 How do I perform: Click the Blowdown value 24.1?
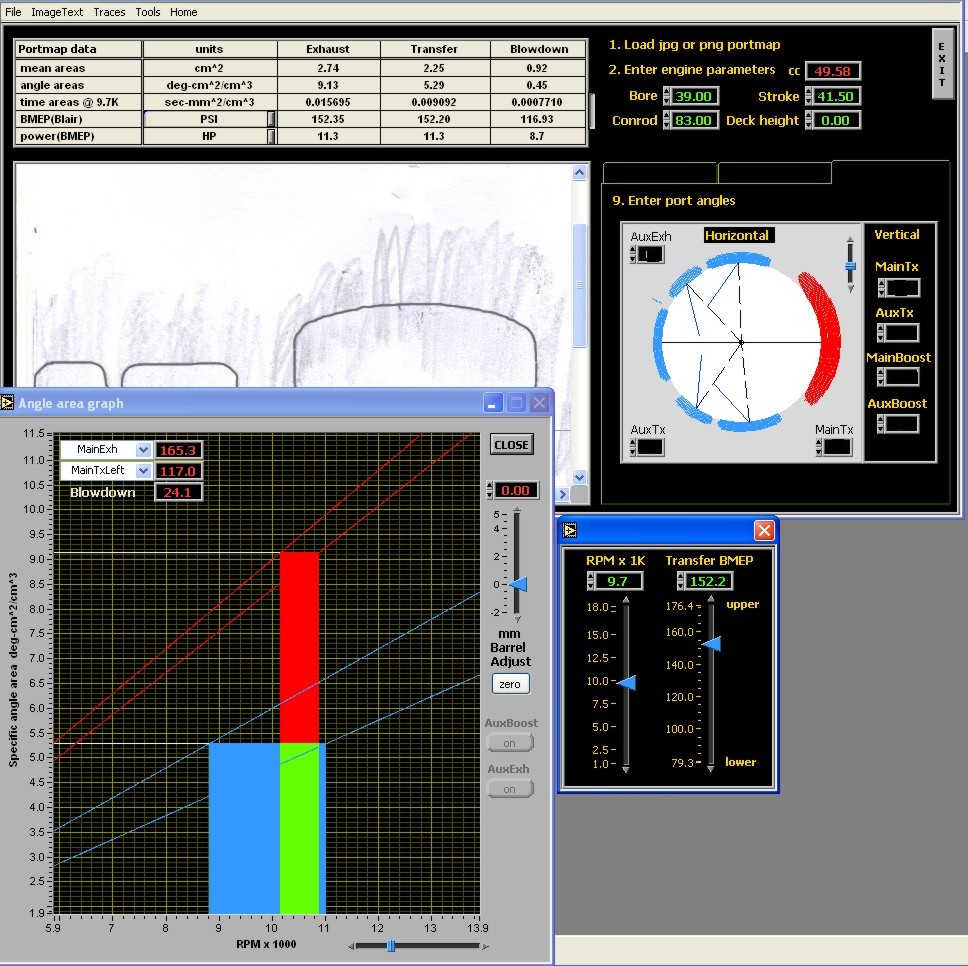pyautogui.click(x=178, y=492)
